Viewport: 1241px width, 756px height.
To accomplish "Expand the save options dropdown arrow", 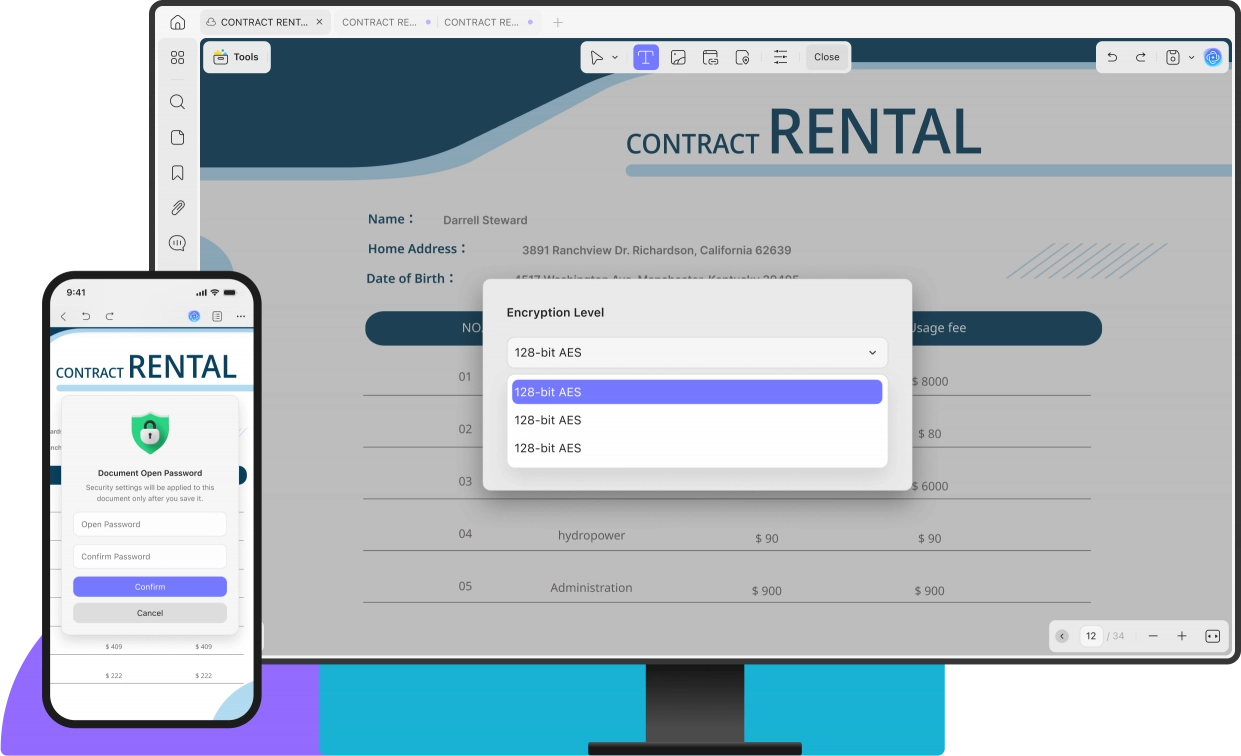I will [1191, 58].
